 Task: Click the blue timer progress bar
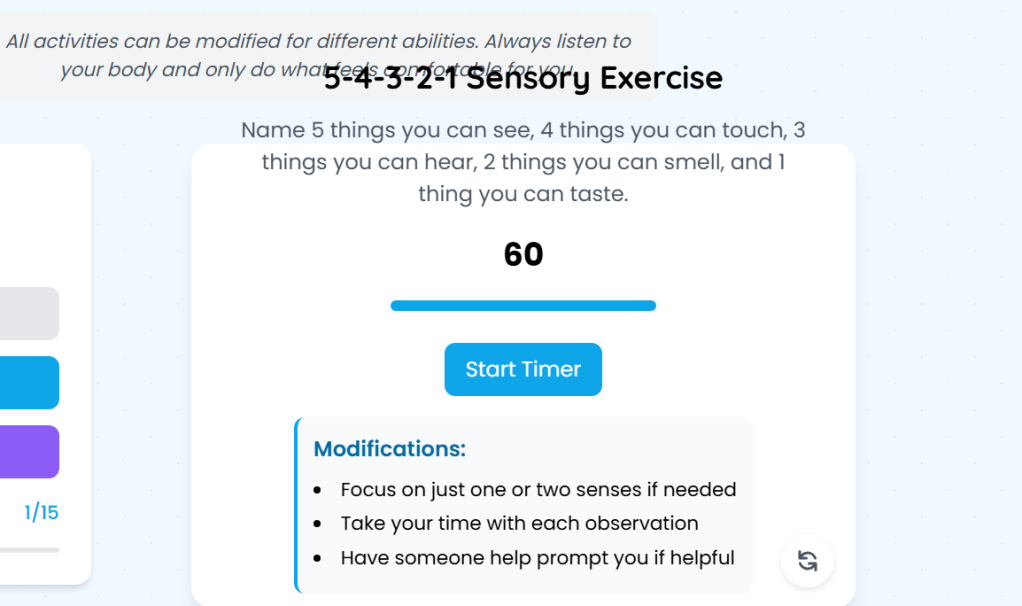pos(523,305)
